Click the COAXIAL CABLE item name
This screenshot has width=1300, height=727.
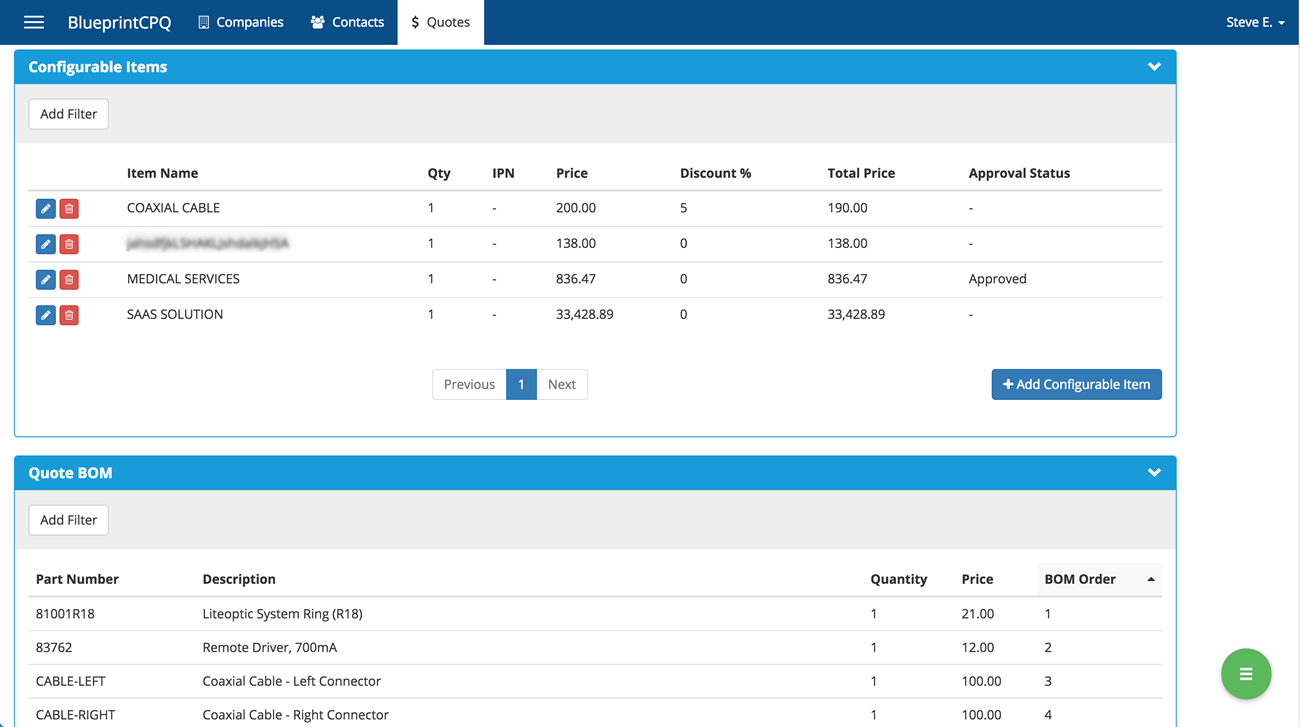[x=173, y=208]
